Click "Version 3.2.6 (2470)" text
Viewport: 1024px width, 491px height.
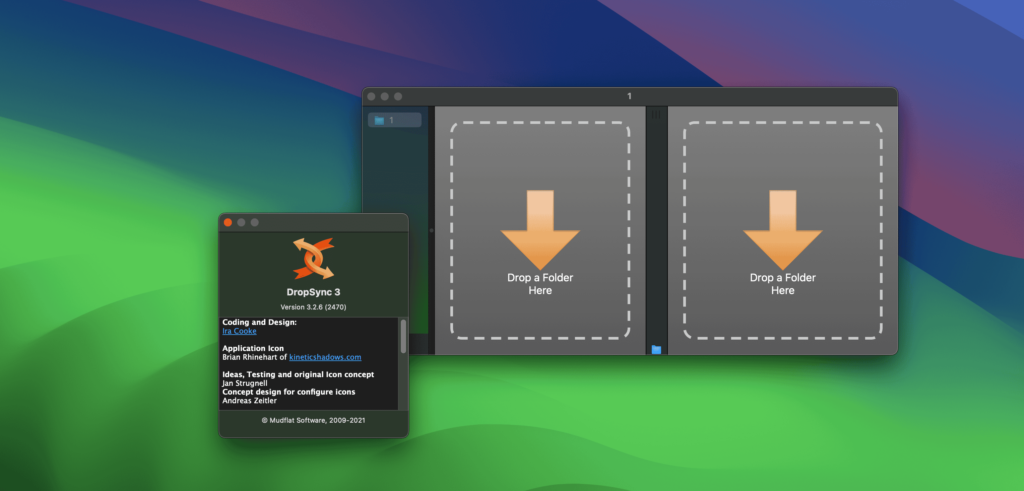coord(313,307)
